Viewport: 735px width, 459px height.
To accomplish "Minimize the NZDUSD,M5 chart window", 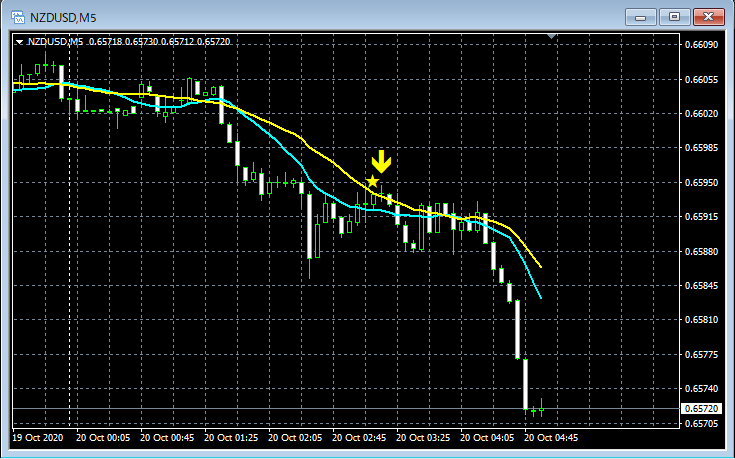I will pyautogui.click(x=640, y=17).
